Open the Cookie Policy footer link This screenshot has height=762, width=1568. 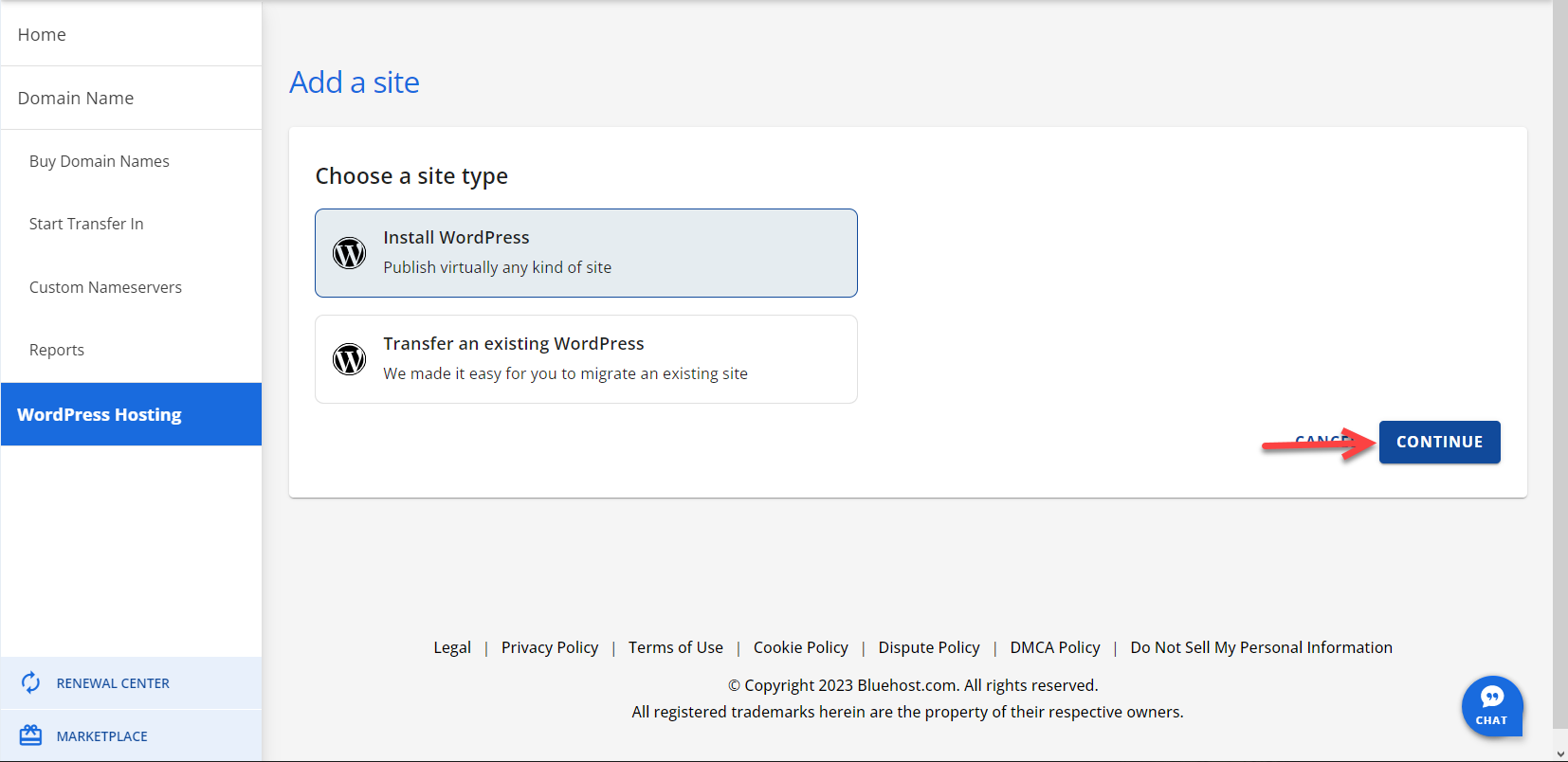click(801, 647)
